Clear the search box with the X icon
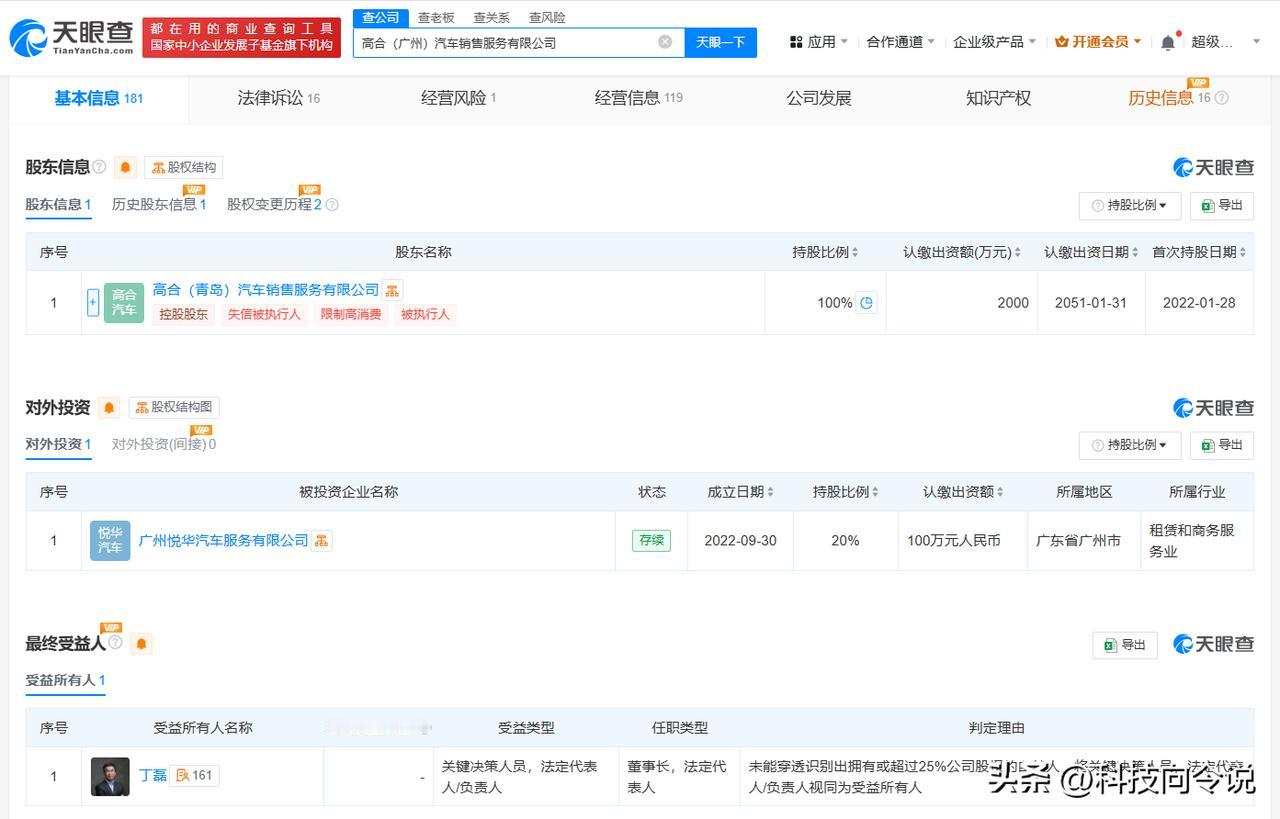The image size is (1280, 819). coord(665,42)
